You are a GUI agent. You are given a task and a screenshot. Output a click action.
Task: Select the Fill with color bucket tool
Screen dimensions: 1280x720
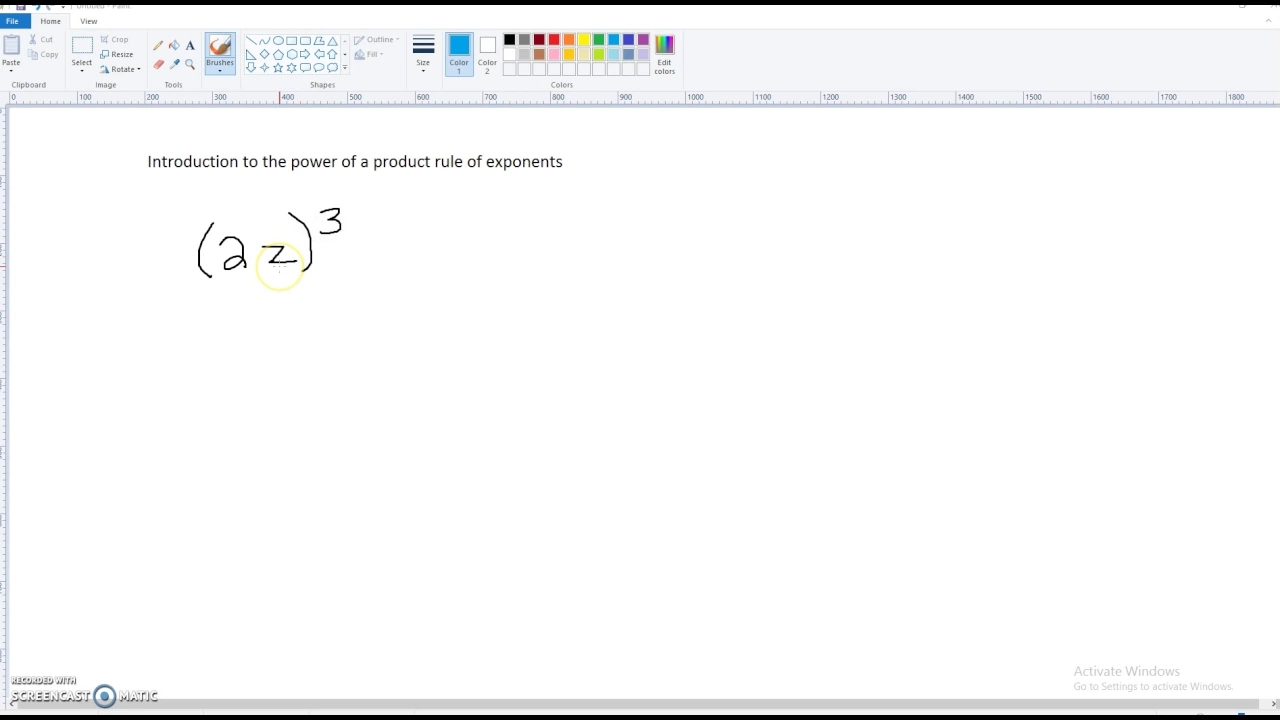tap(174, 45)
